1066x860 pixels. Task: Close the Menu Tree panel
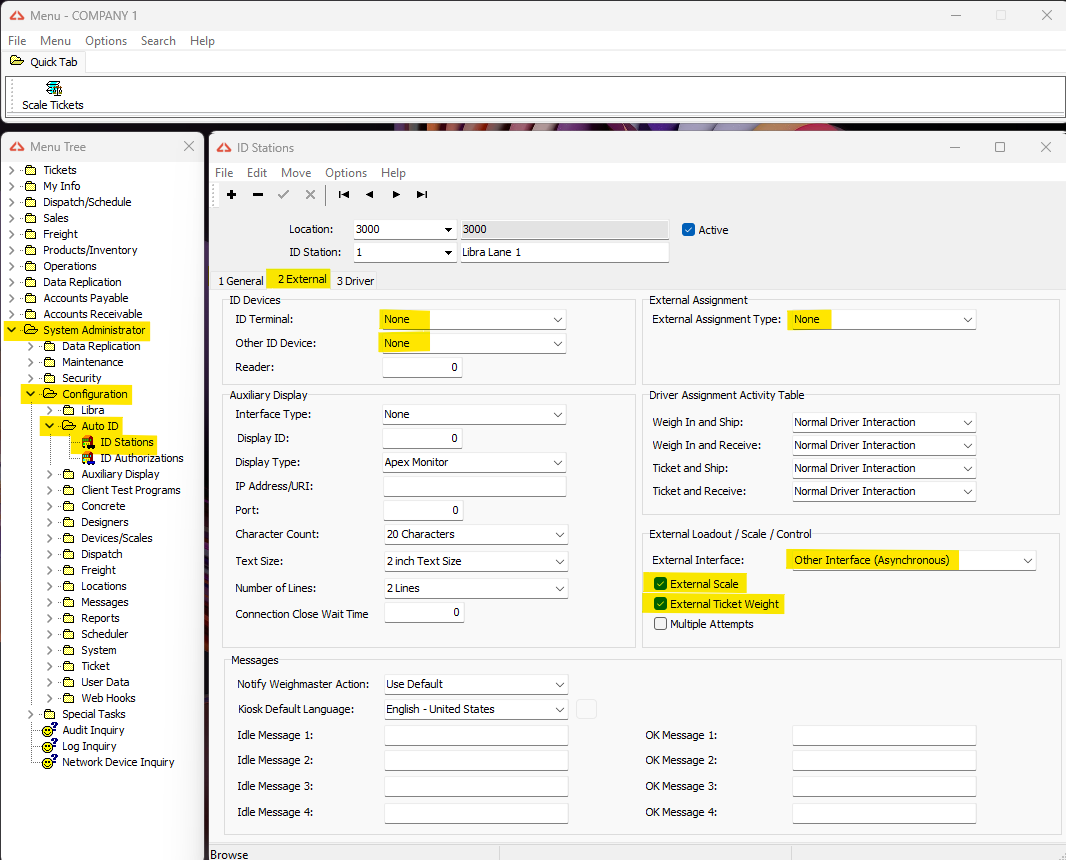pos(189,146)
